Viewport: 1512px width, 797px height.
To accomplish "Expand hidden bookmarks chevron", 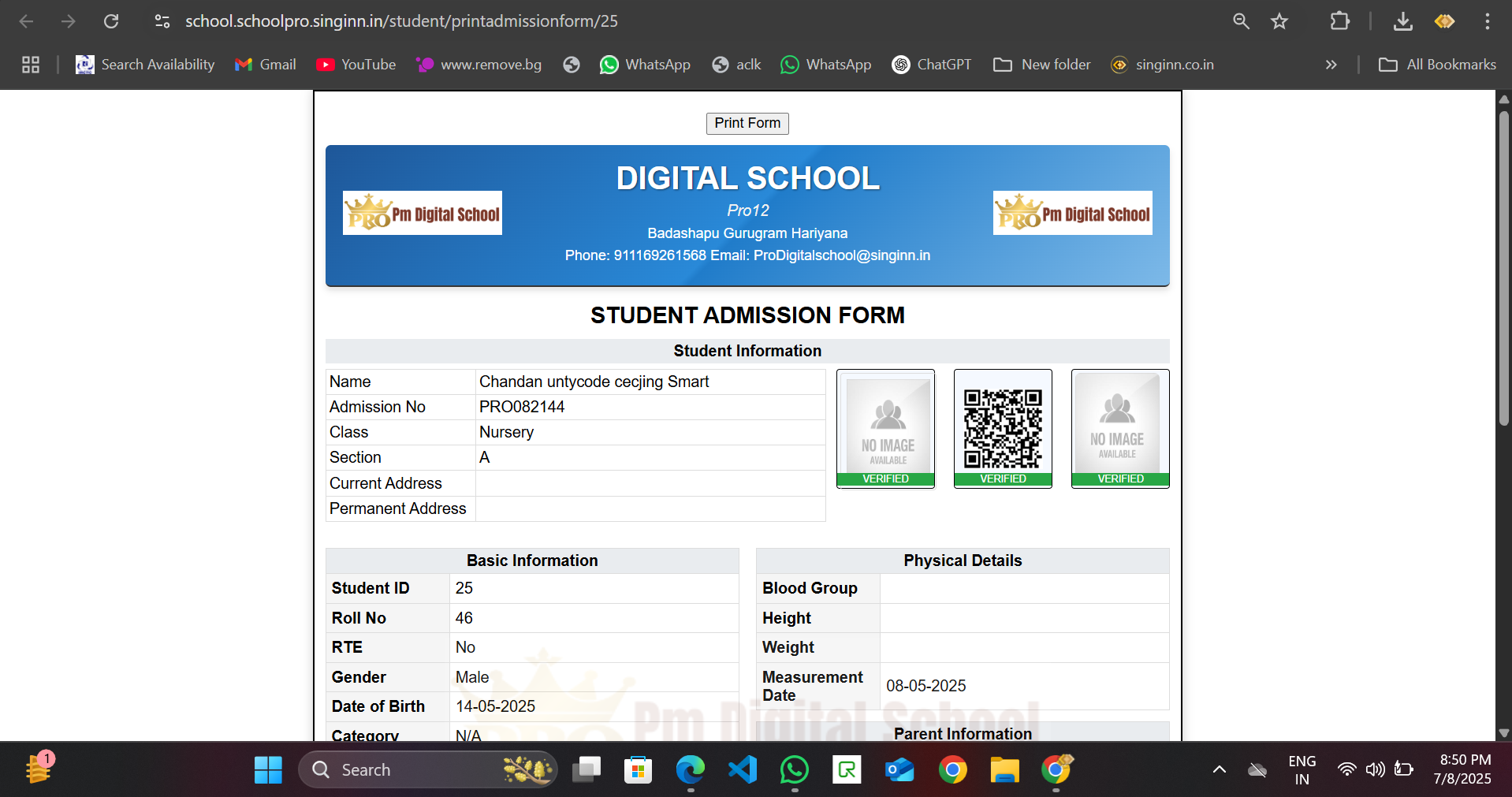I will tap(1331, 65).
